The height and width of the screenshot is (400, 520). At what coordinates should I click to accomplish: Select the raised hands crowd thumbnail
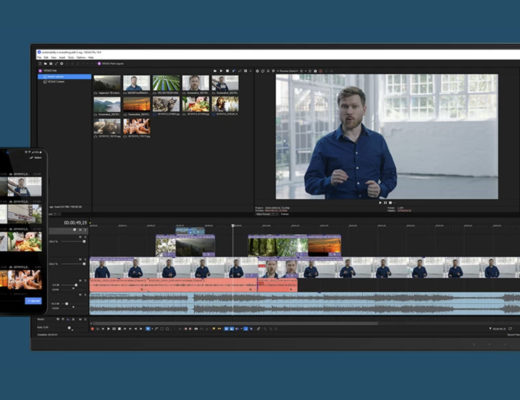click(137, 126)
